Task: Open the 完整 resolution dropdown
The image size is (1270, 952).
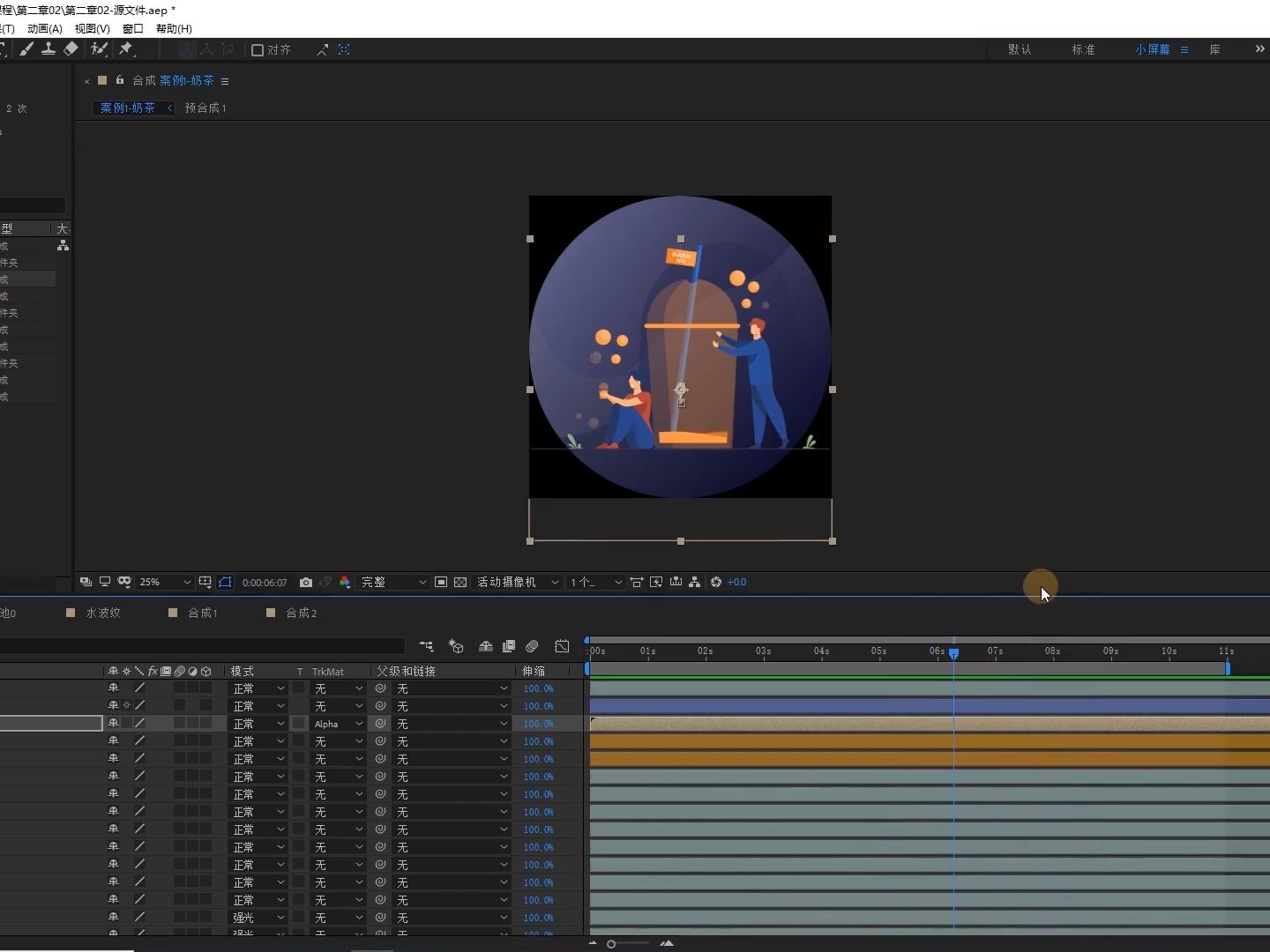Action: click(x=392, y=582)
